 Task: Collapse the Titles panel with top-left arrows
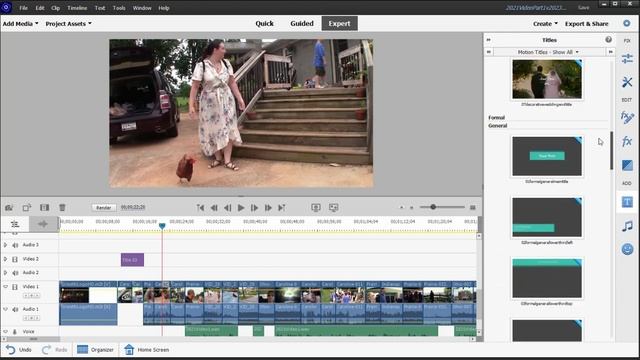click(x=489, y=40)
